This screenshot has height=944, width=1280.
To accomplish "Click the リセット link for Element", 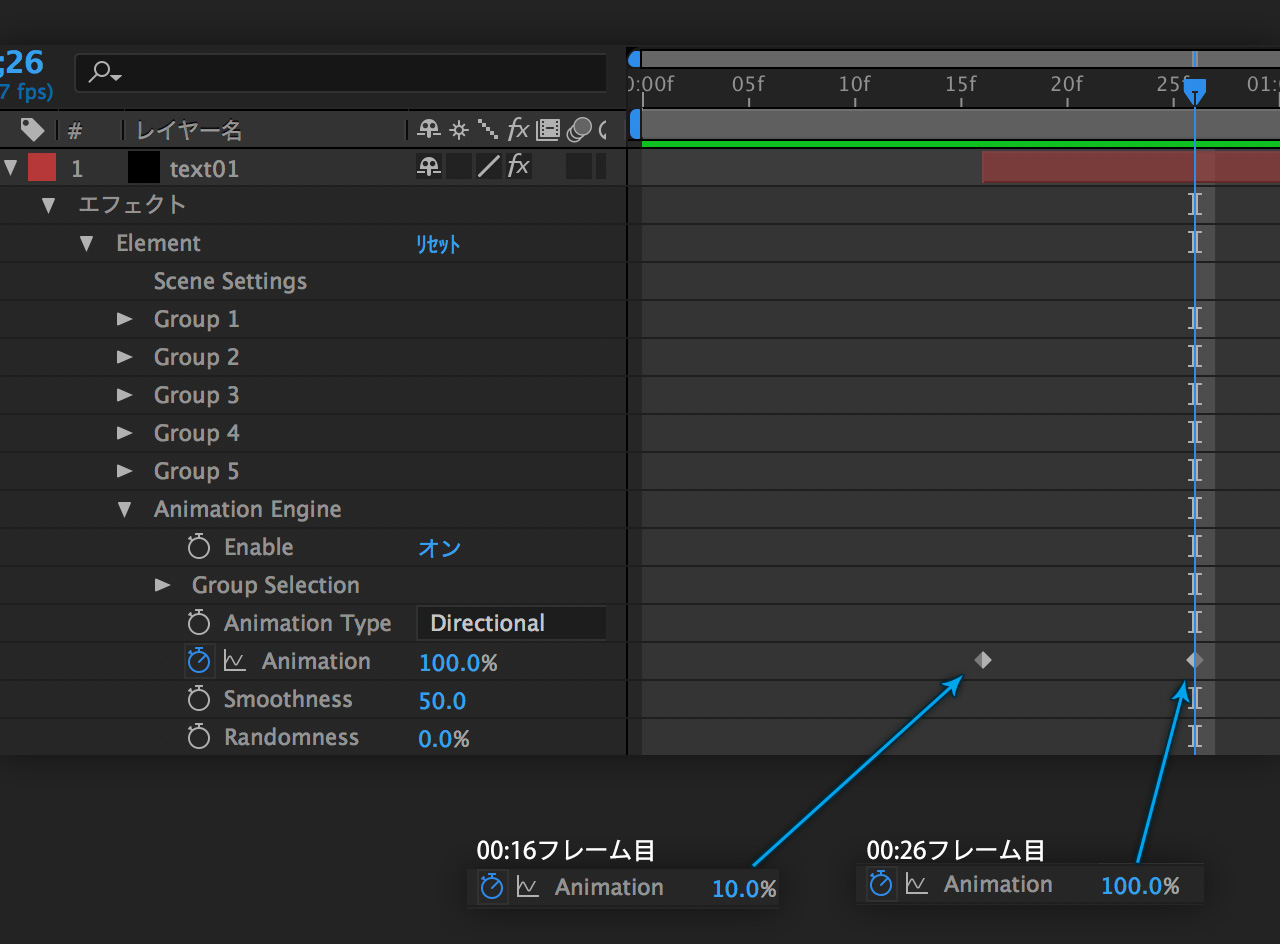I will tap(438, 244).
